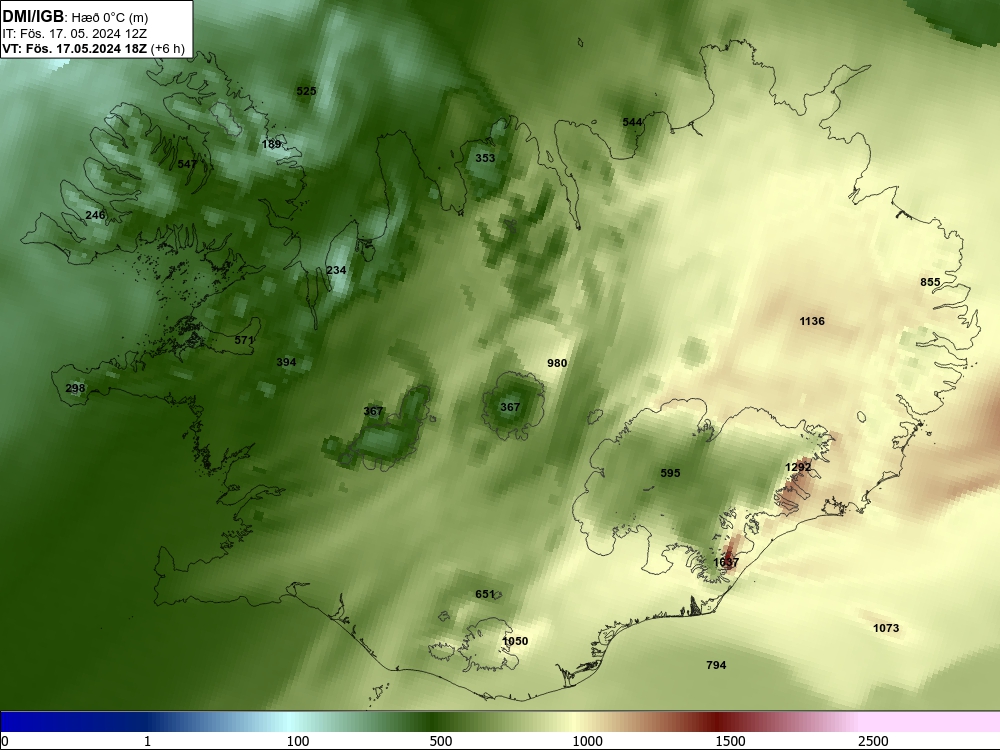Click the 2500 tick on the colour scale
The image size is (1000, 750).
tap(873, 741)
